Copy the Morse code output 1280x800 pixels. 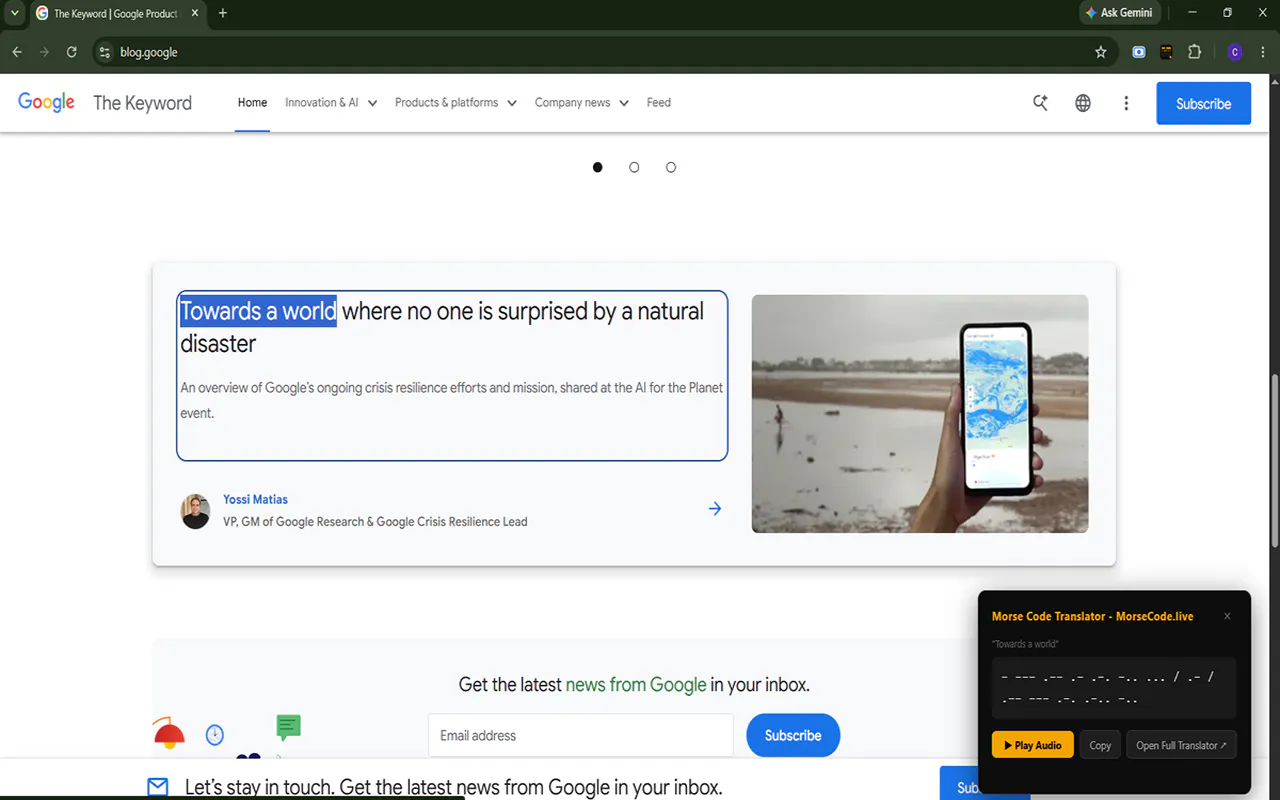[x=1100, y=745]
